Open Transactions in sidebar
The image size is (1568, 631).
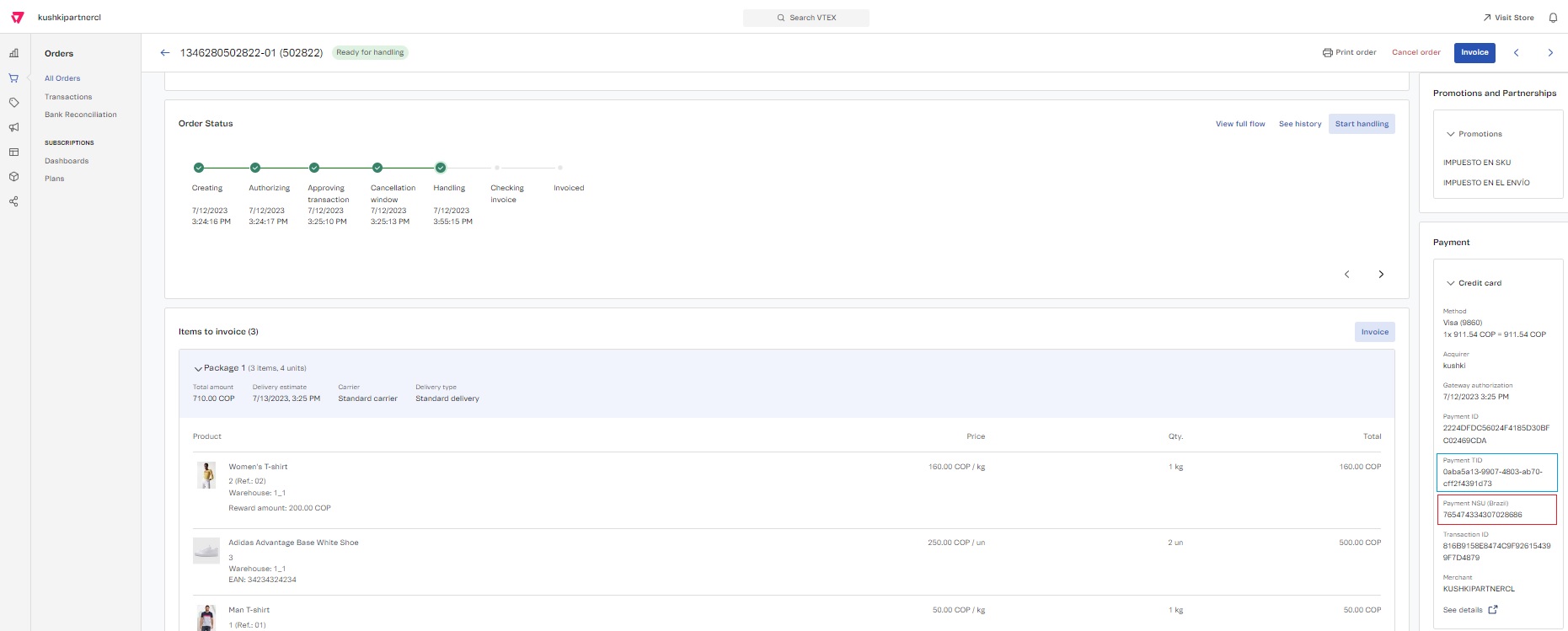(68, 97)
